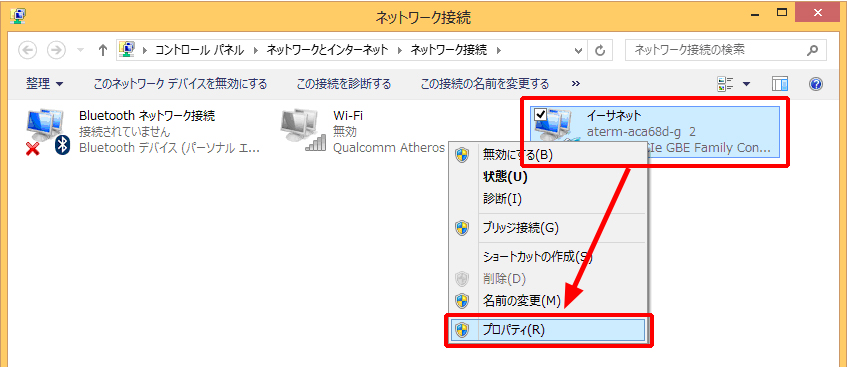Open the view options dropdown arrow
Viewport: 847px width, 367px height.
[747, 84]
